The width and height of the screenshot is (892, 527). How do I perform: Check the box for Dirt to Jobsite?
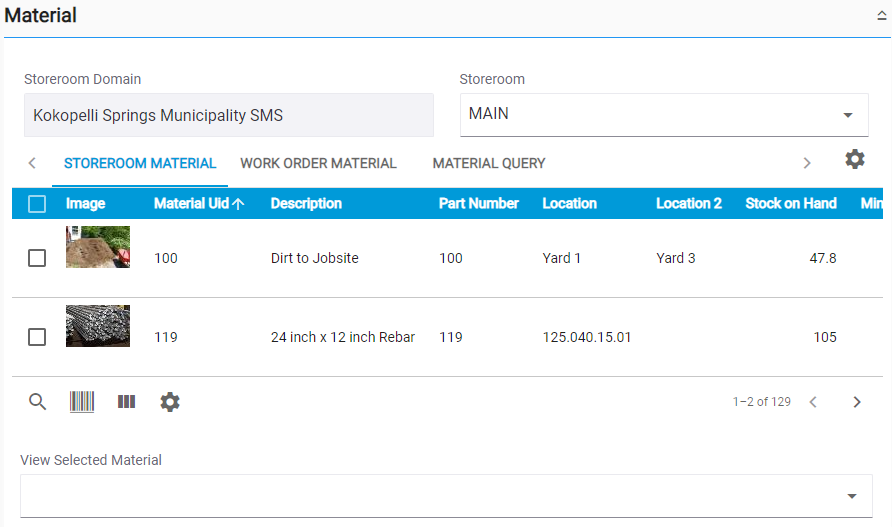(37, 258)
